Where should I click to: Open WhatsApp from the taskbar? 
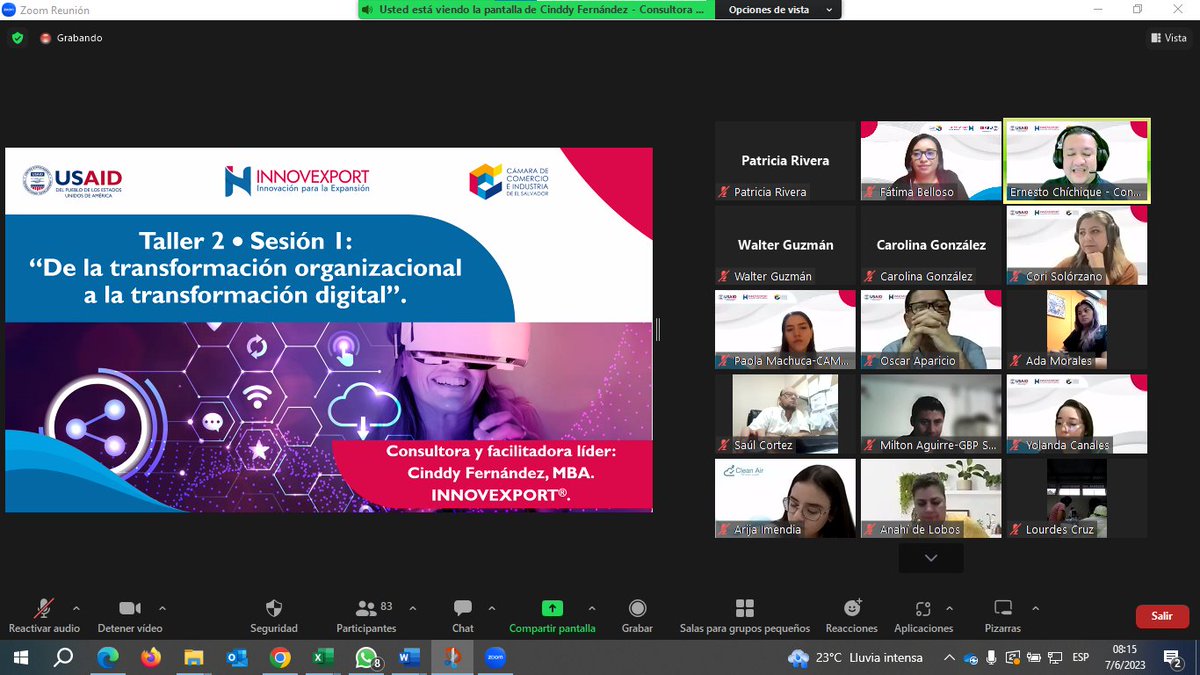tap(367, 657)
